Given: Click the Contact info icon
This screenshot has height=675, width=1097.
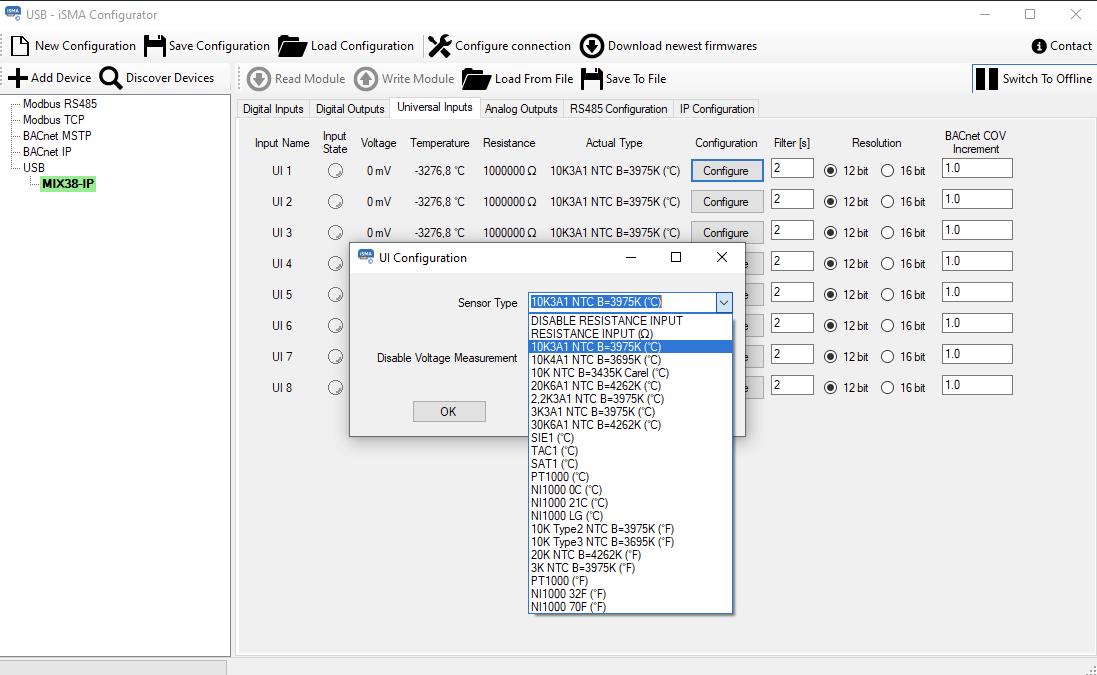Looking at the screenshot, I should pyautogui.click(x=1040, y=46).
